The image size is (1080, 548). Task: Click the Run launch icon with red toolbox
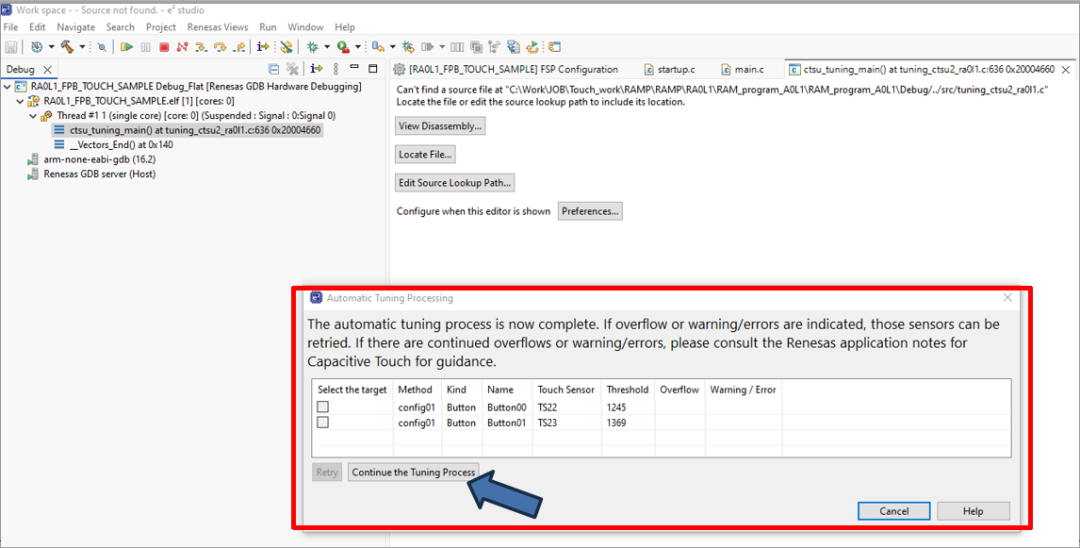coord(343,47)
